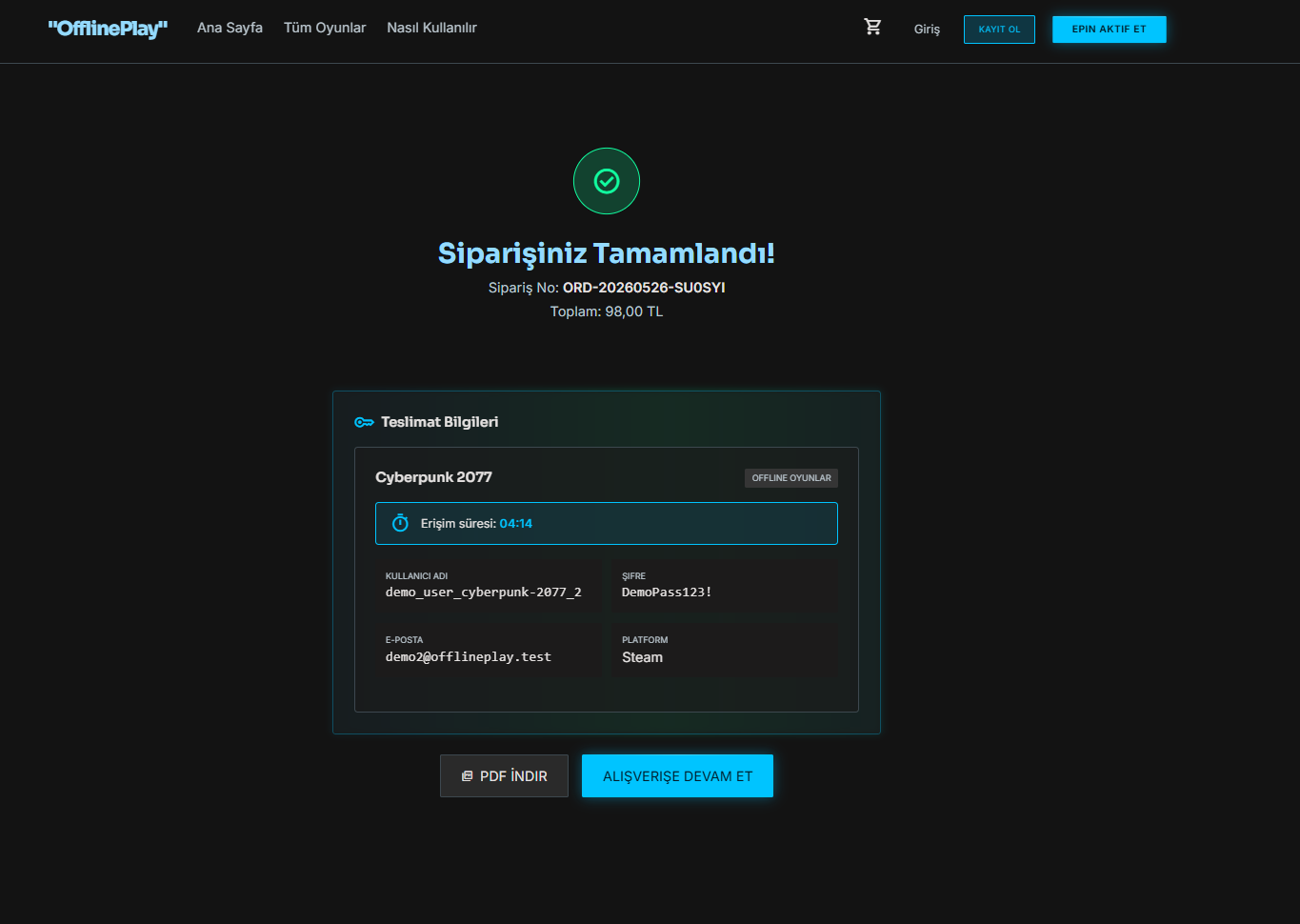
Task: Click the Toplam: 98,00 TL line
Action: pos(607,311)
